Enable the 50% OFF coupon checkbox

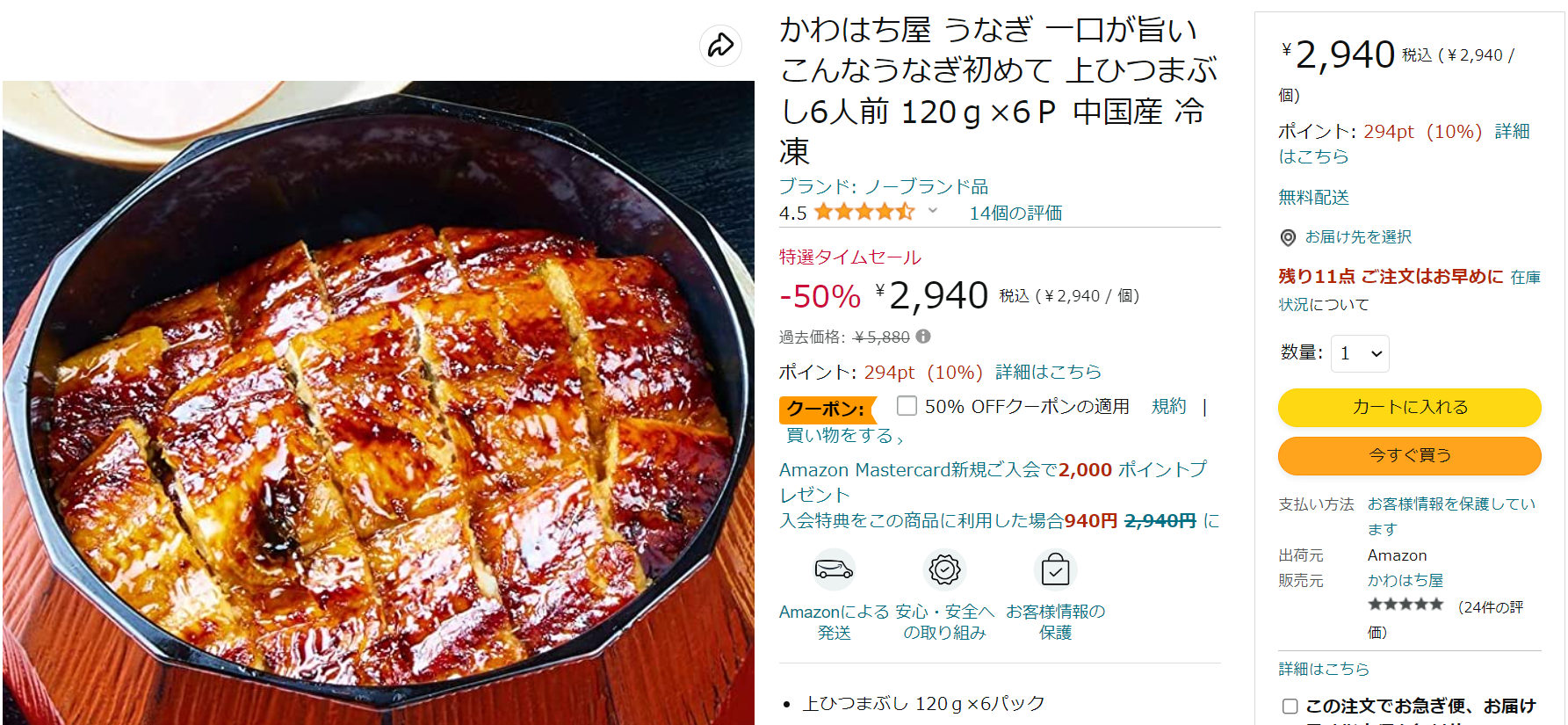point(907,405)
